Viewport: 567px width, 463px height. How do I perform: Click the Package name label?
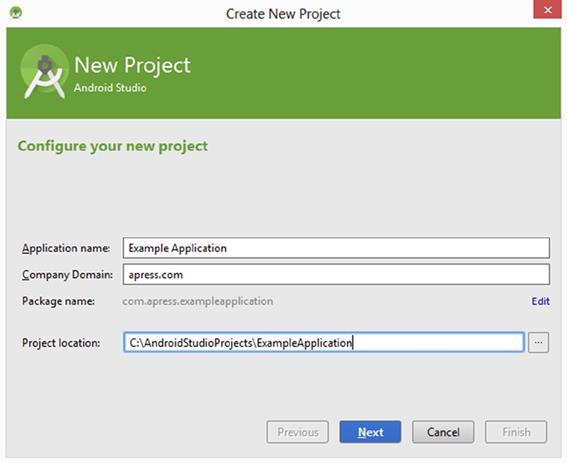click(x=58, y=301)
